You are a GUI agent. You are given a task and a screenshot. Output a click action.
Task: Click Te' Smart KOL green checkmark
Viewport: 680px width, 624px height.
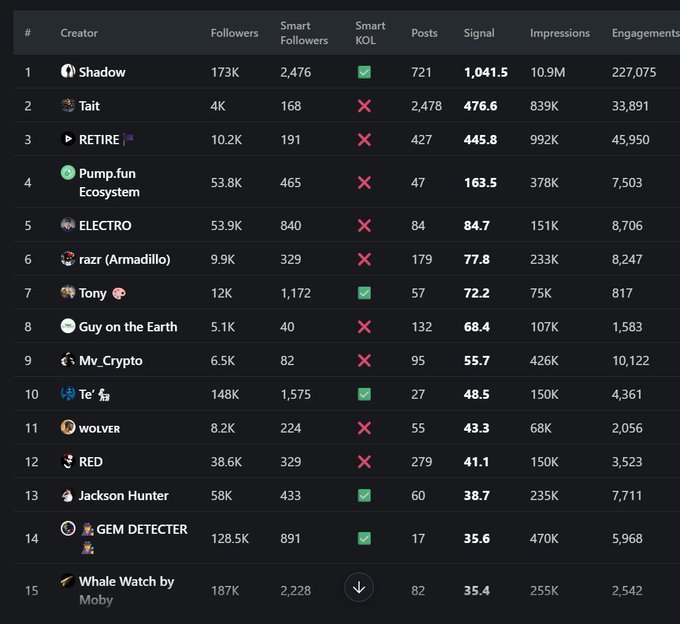[364, 394]
